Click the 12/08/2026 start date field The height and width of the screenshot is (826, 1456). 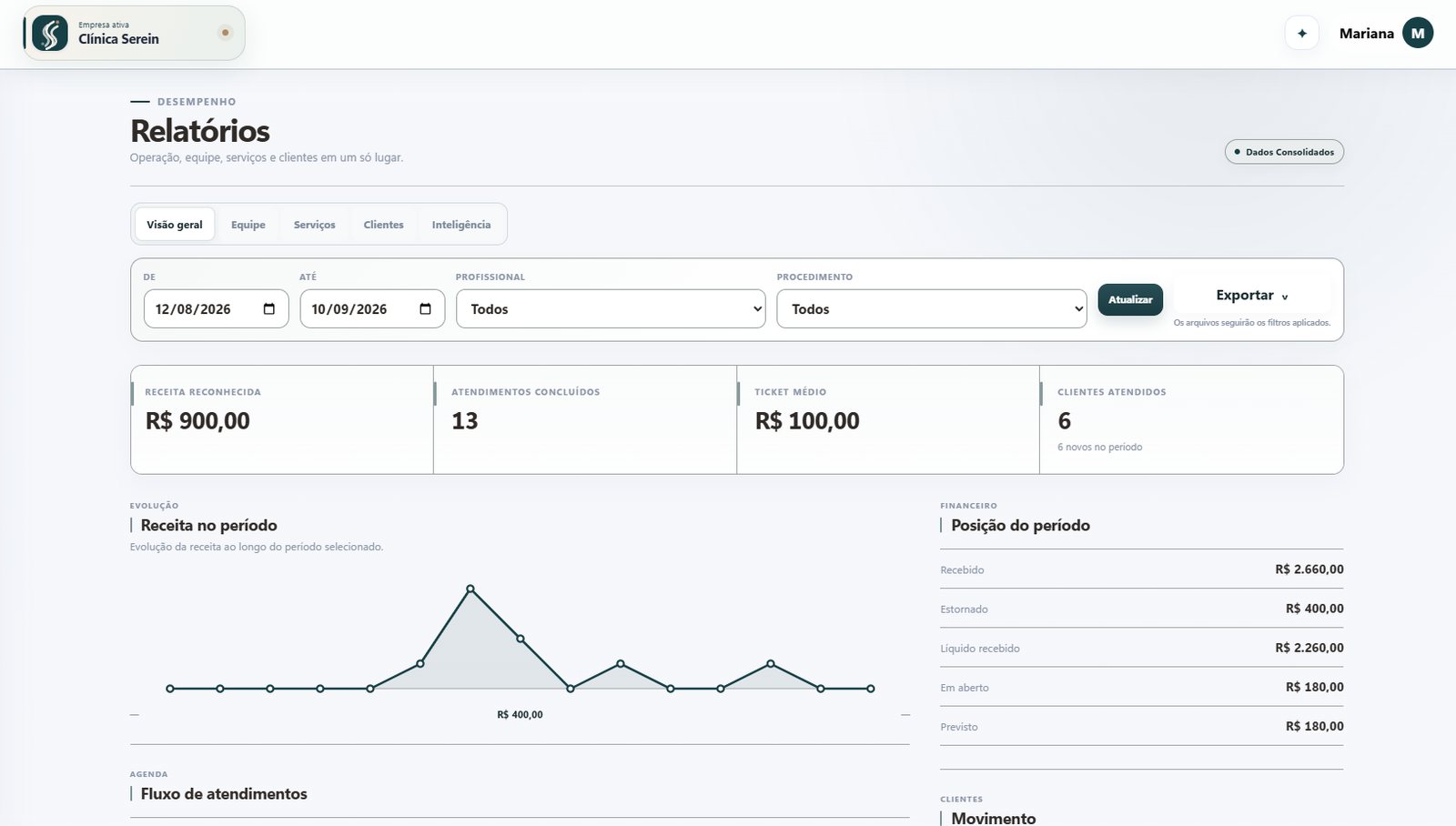[217, 309]
